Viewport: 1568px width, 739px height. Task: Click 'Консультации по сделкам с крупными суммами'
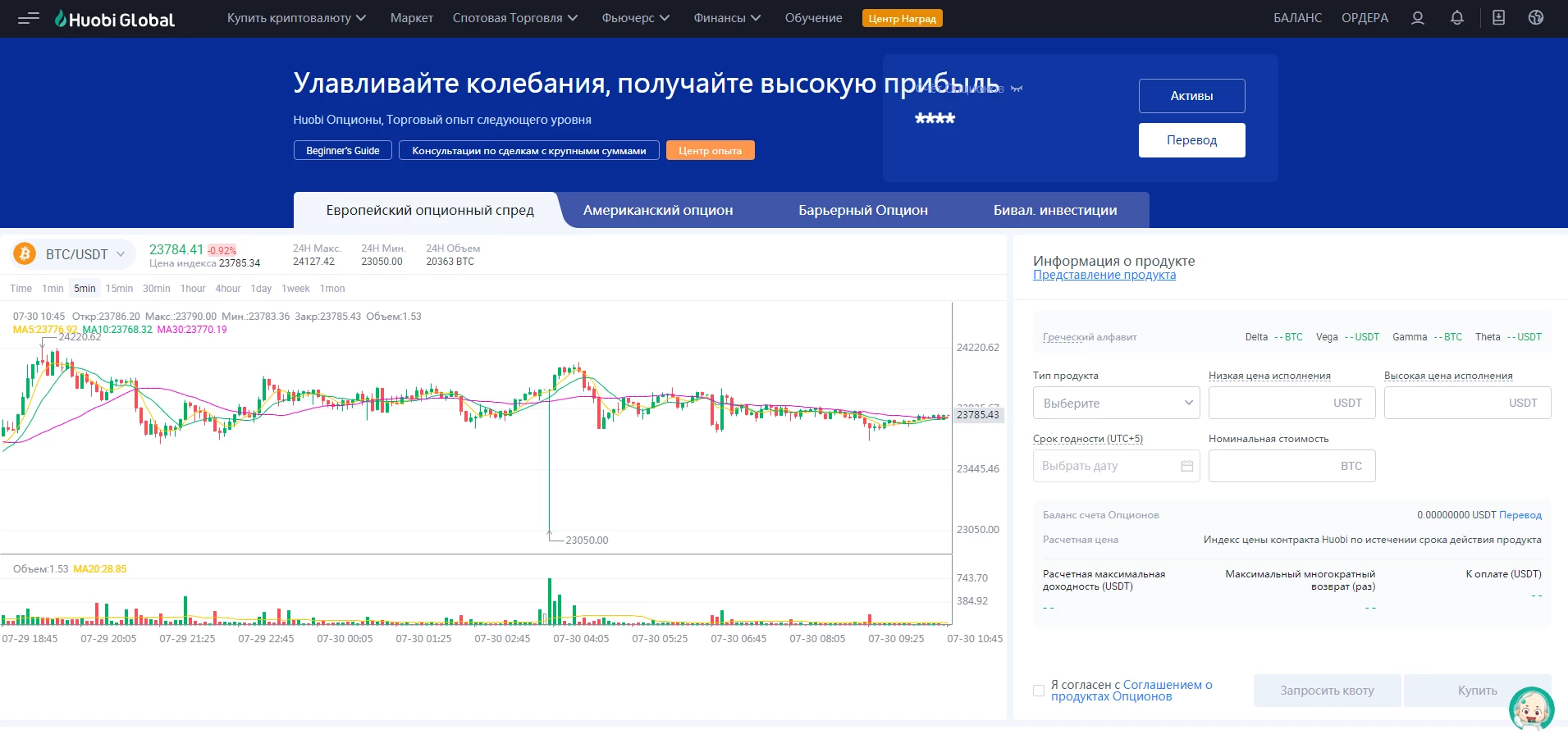(528, 151)
